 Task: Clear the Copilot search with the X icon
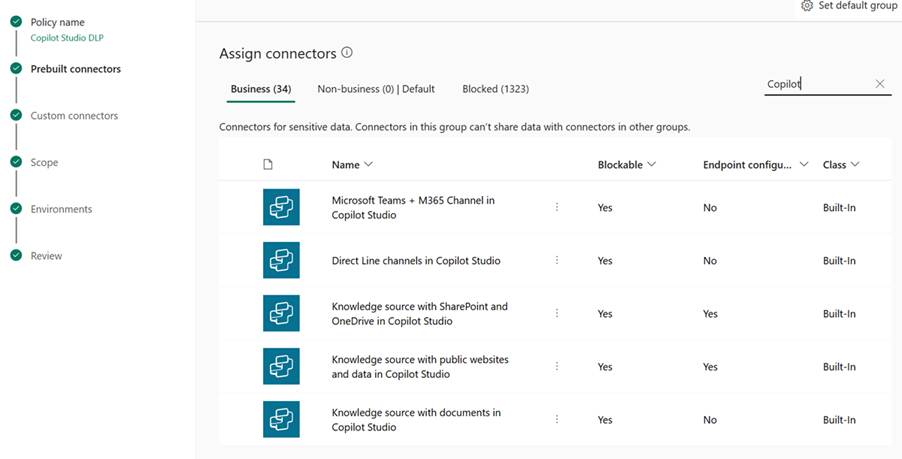coord(880,84)
